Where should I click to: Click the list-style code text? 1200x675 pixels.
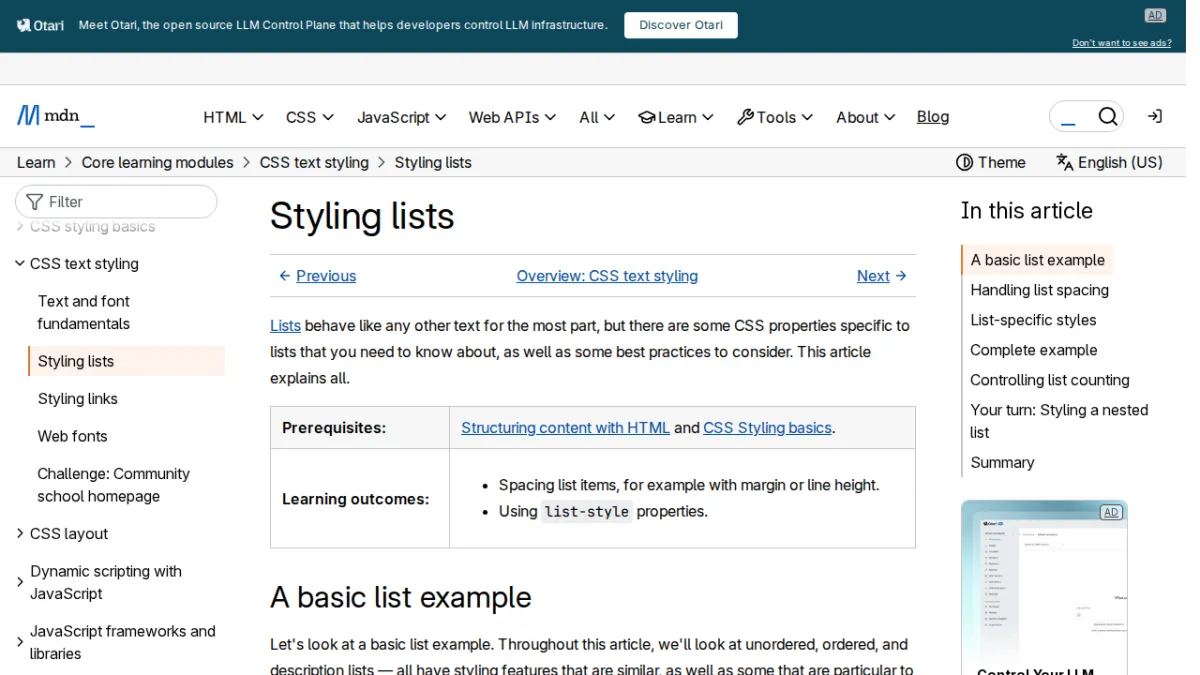(x=586, y=512)
